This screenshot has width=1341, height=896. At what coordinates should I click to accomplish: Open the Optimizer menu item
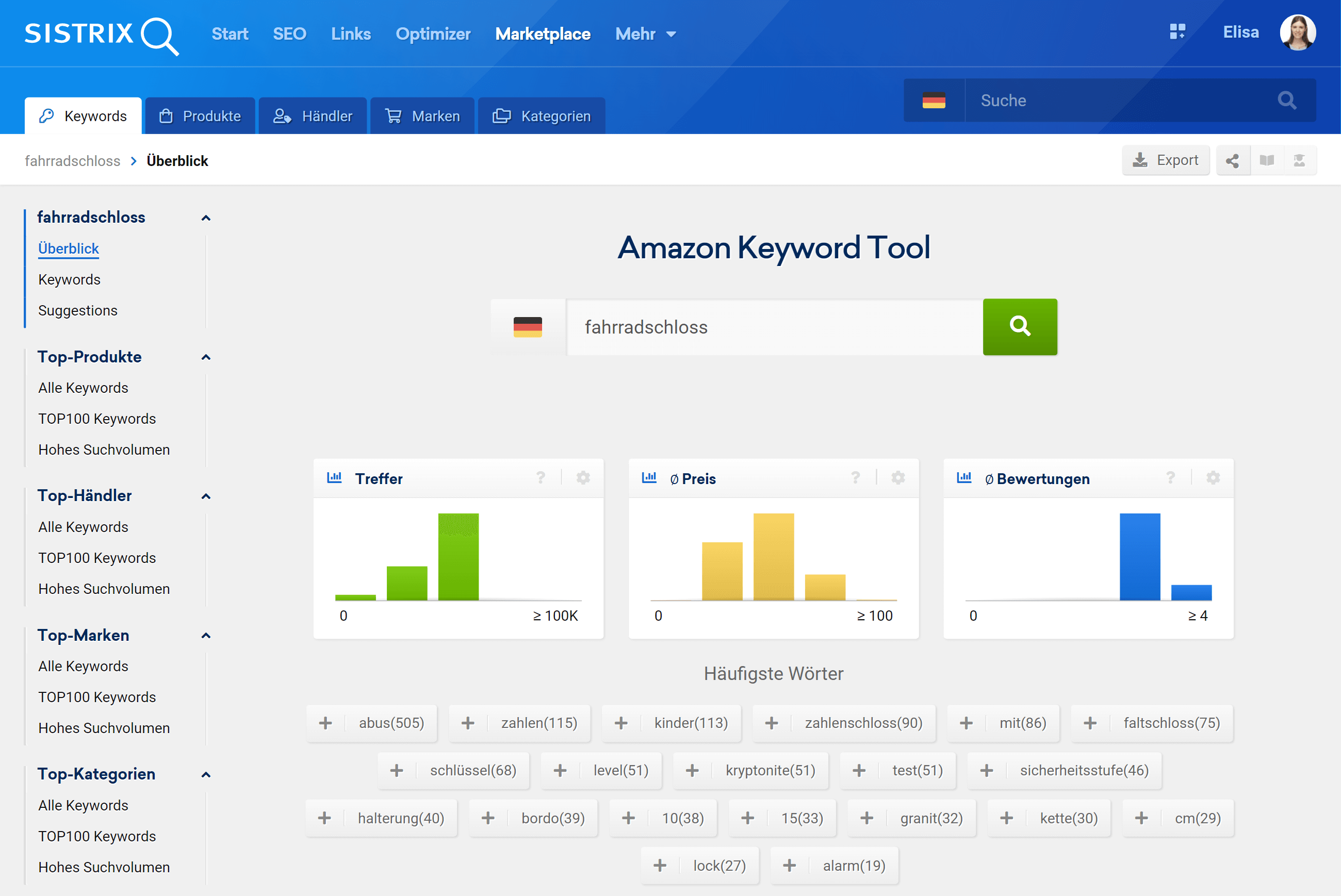click(433, 35)
